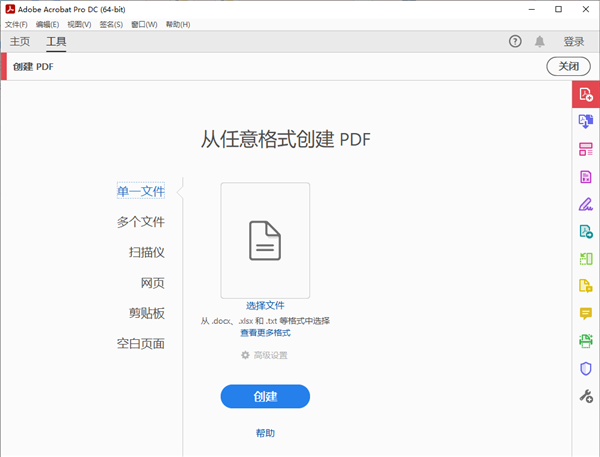Open the green Print Production printer tool

(585, 341)
